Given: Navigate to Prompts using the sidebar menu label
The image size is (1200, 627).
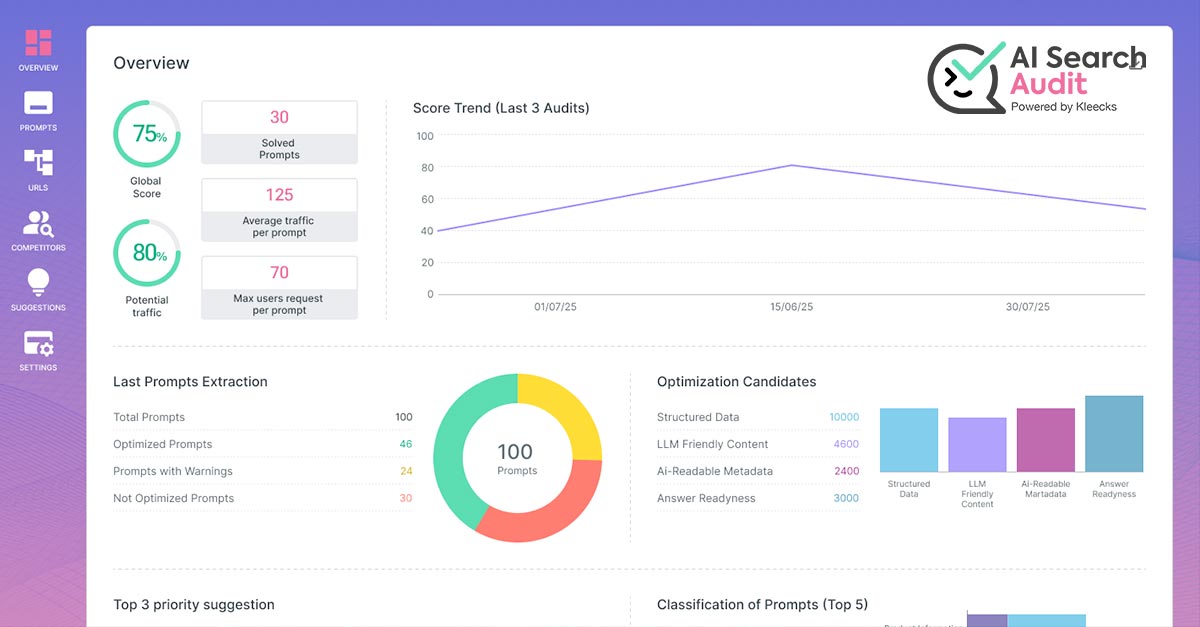Looking at the screenshot, I should (x=37, y=127).
